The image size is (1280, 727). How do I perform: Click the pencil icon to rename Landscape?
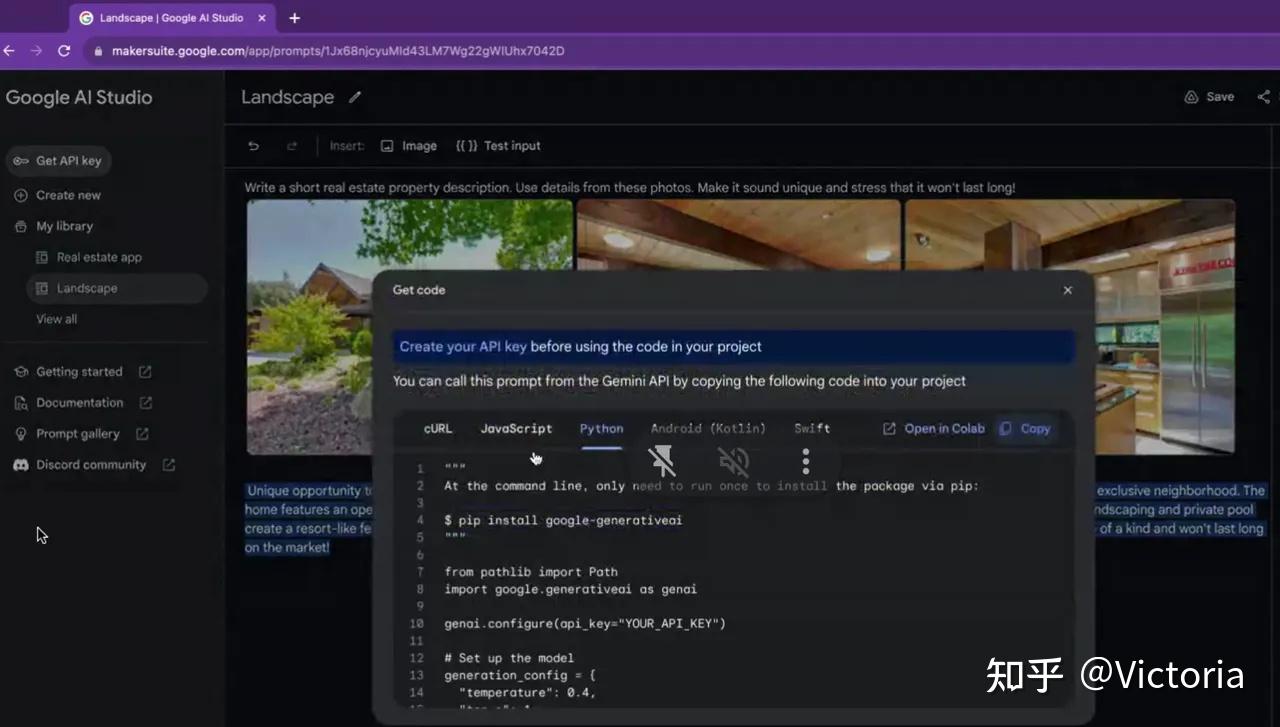[x=354, y=97]
